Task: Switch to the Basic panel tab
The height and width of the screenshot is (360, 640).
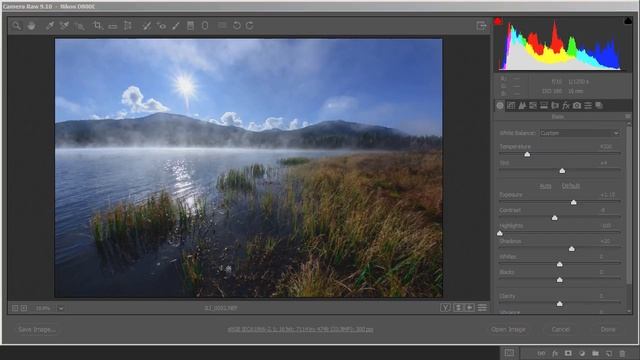Action: [x=500, y=106]
